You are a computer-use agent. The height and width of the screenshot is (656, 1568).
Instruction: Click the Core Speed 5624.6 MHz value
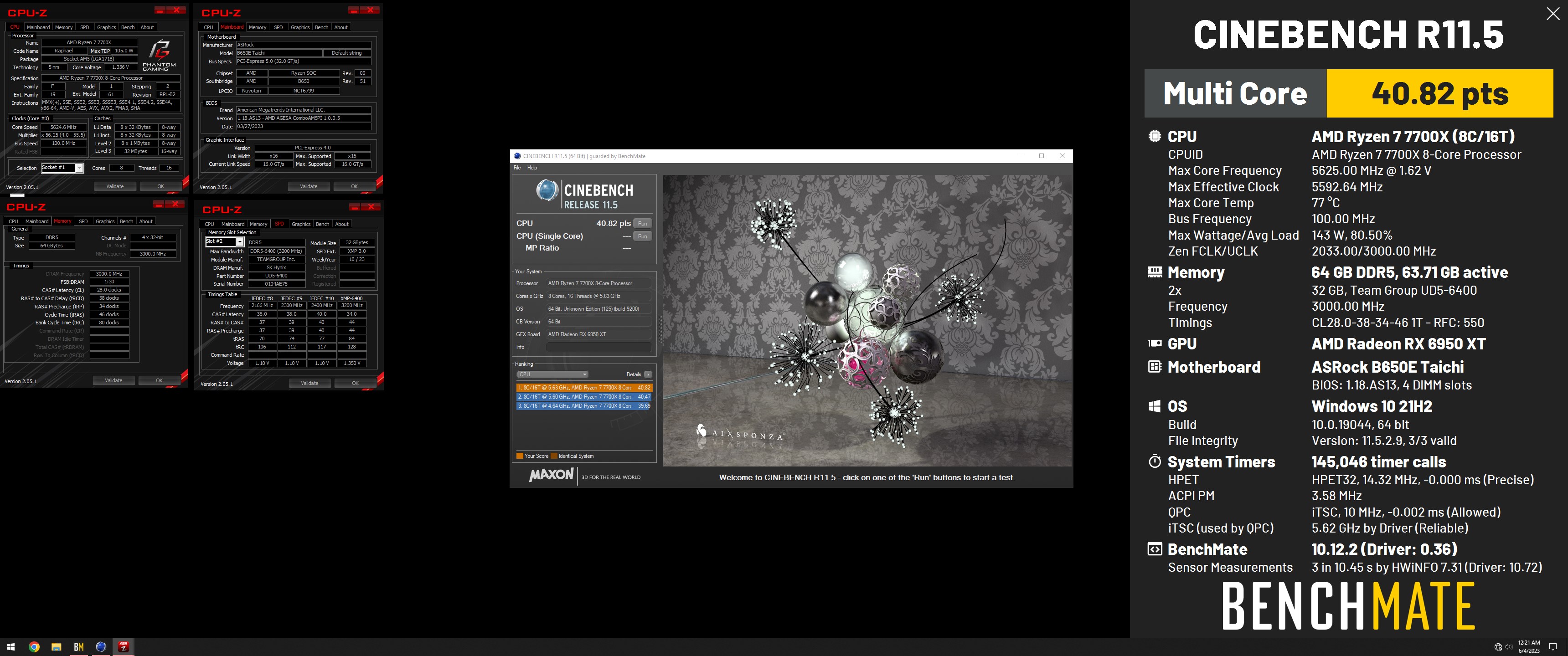pyautogui.click(x=63, y=127)
